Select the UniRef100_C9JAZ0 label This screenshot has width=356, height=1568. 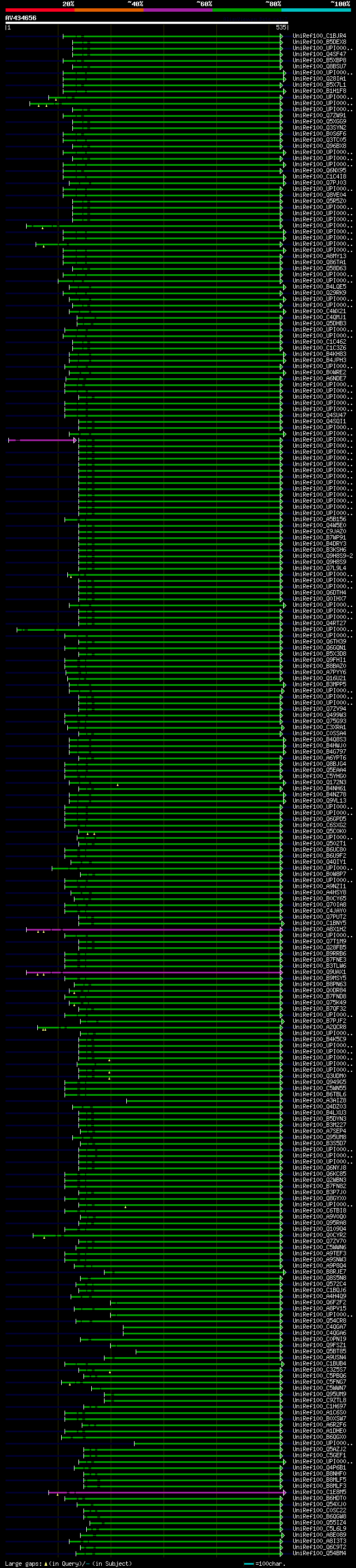coord(319,531)
